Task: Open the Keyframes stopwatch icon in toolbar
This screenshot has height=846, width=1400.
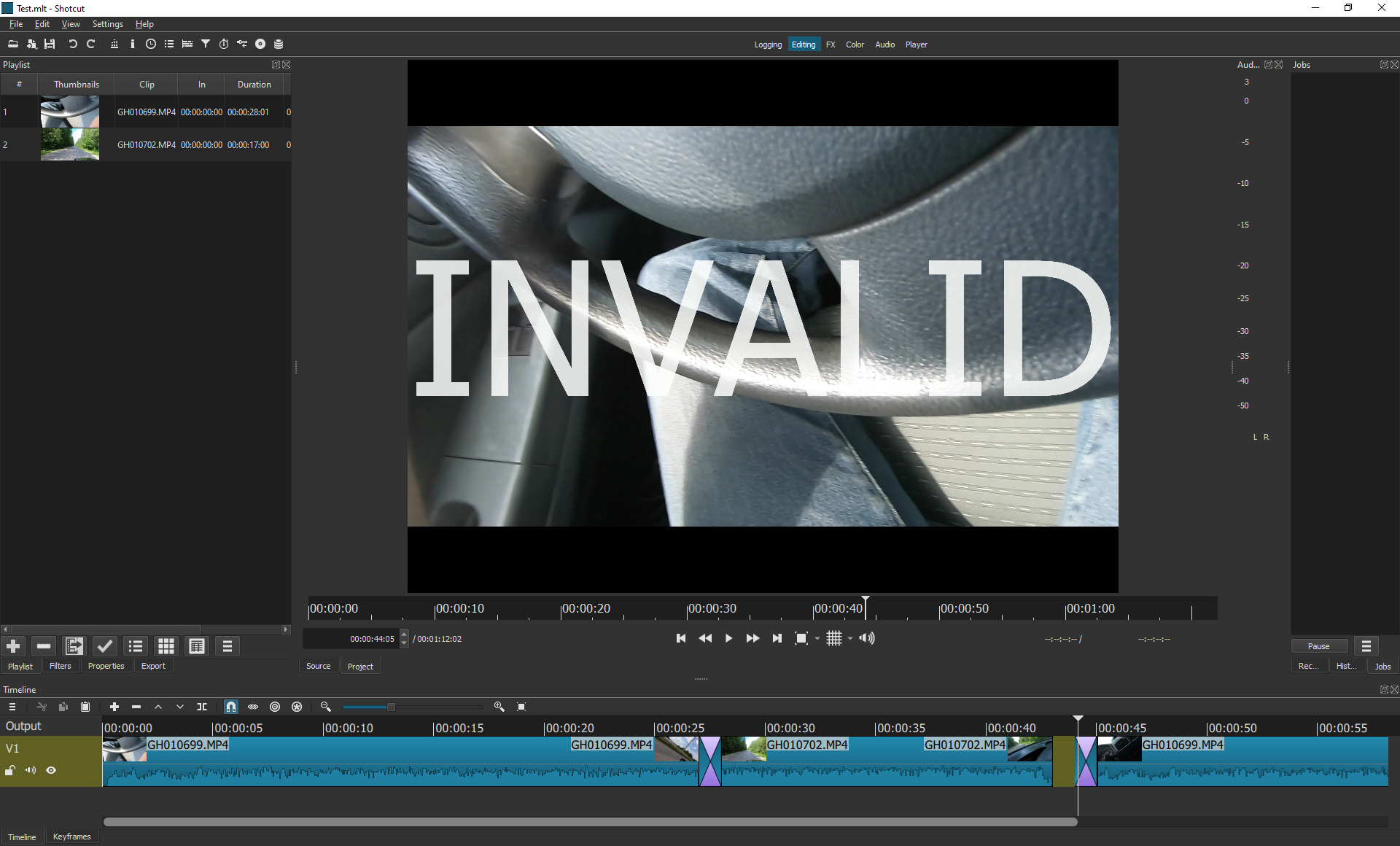Action: 224,44
